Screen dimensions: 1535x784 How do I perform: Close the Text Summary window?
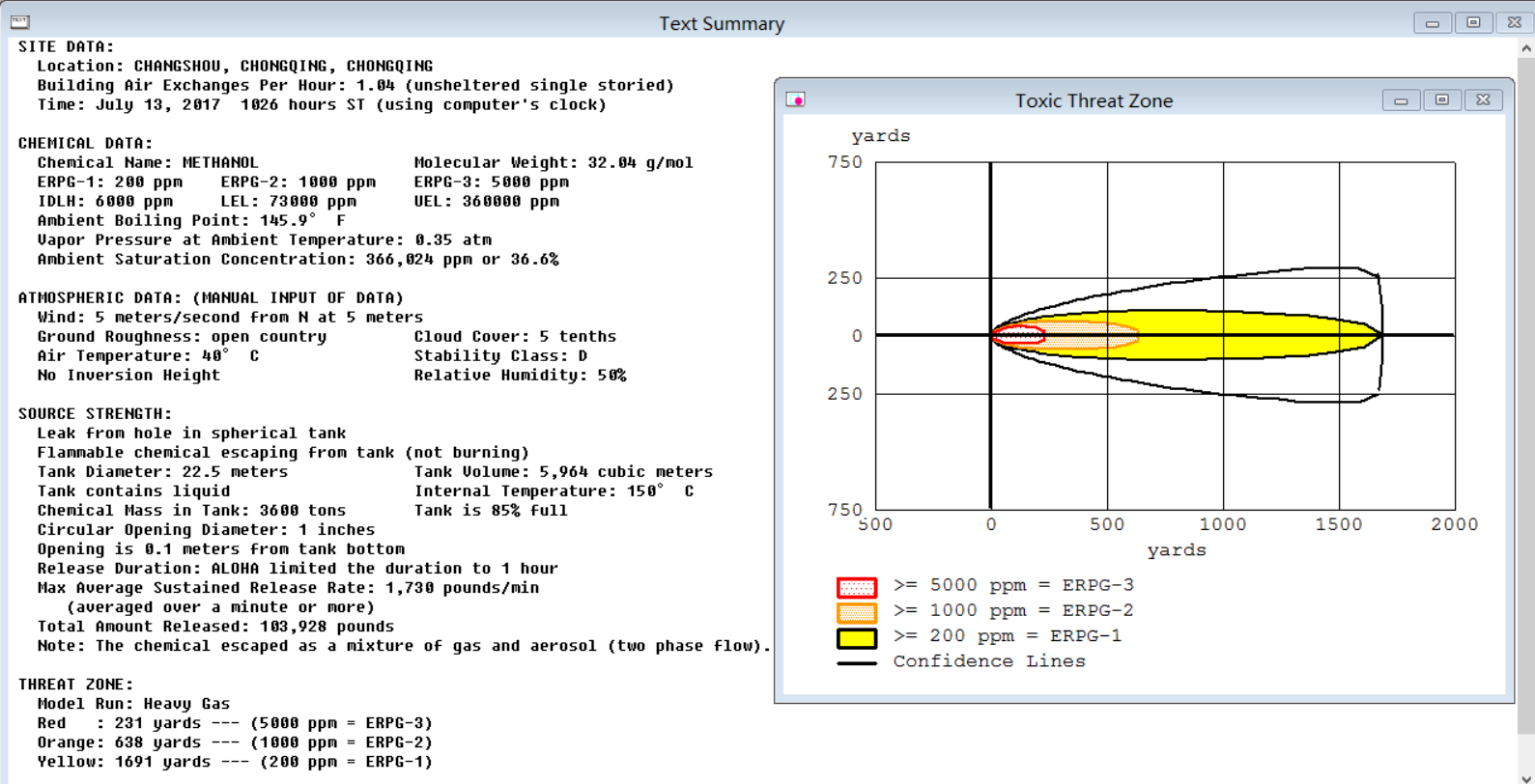pos(1515,22)
